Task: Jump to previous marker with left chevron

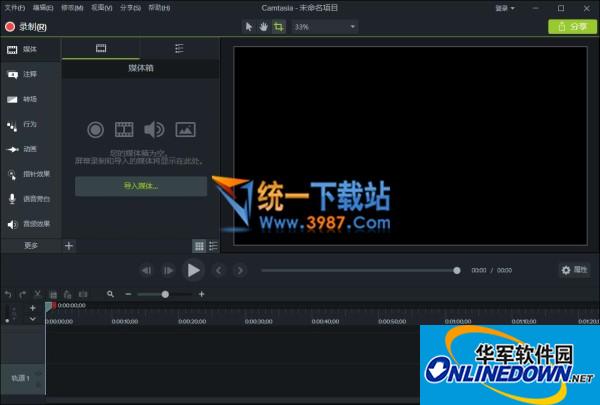Action: click(x=219, y=271)
